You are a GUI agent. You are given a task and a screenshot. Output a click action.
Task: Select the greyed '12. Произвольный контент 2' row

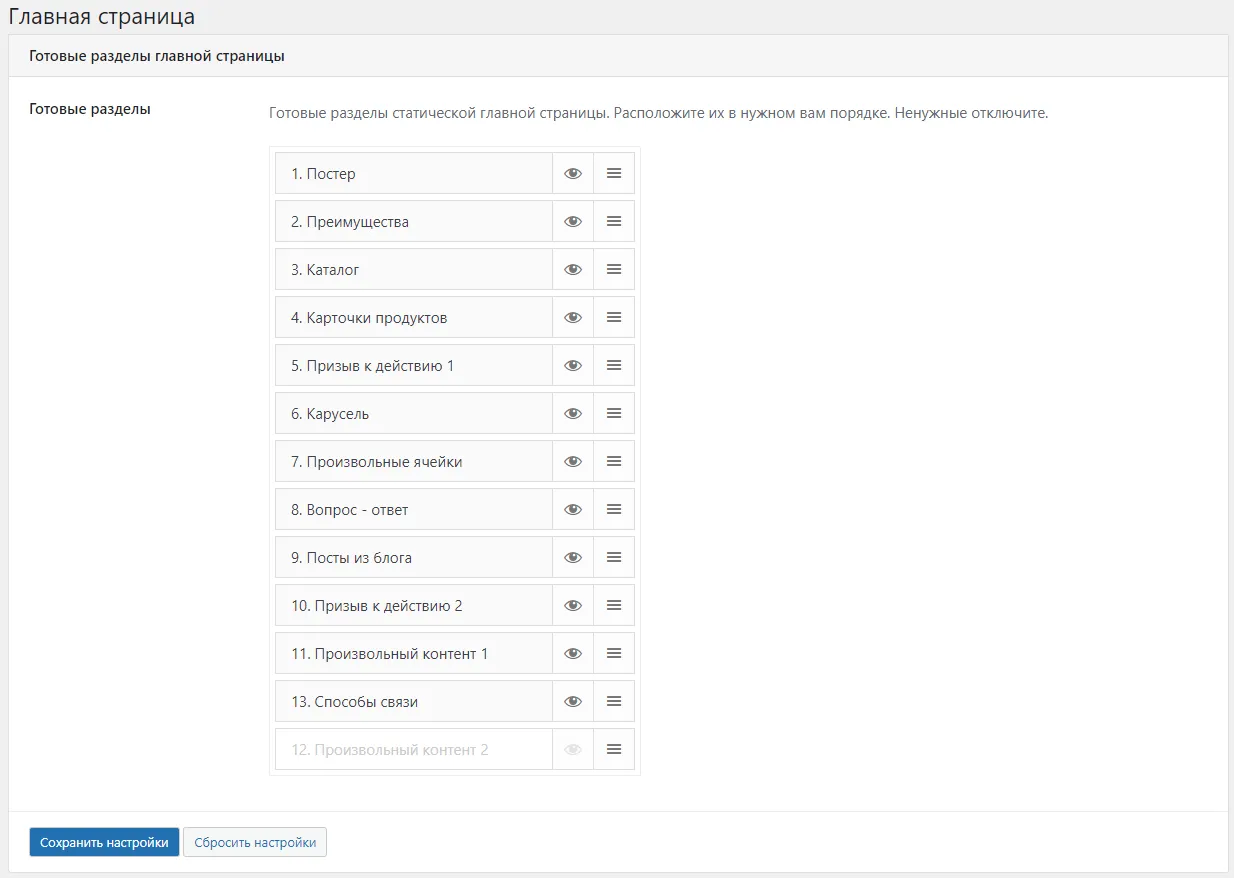tap(414, 749)
